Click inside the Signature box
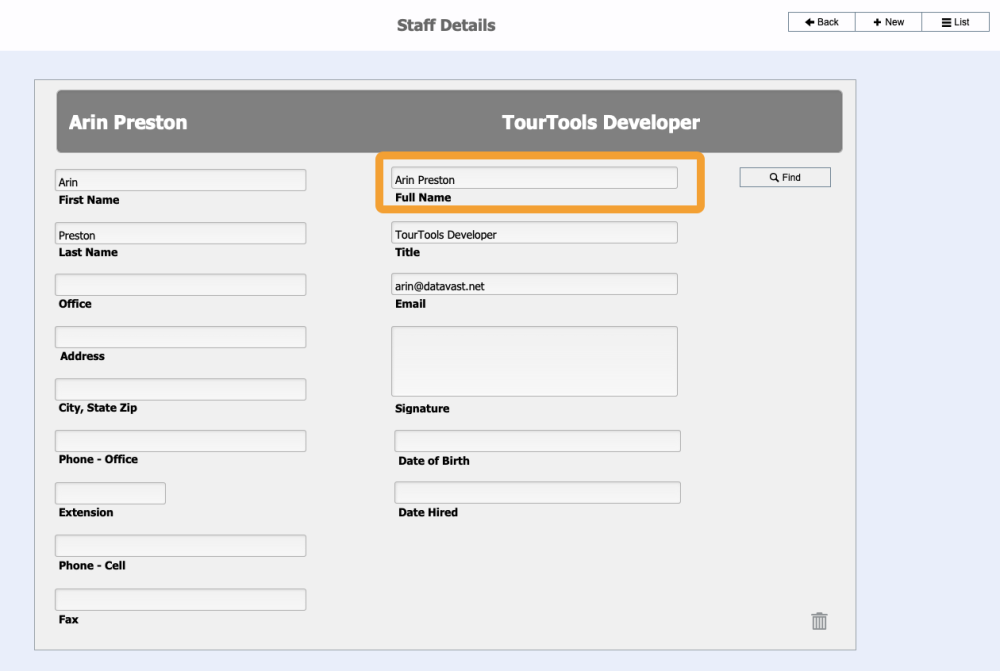Image resolution: width=1000 pixels, height=671 pixels. point(534,360)
